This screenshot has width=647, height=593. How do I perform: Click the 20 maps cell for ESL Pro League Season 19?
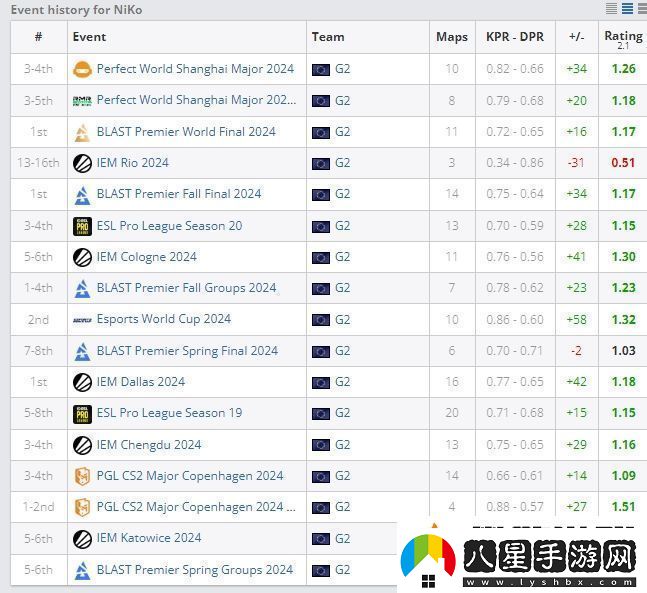click(452, 413)
